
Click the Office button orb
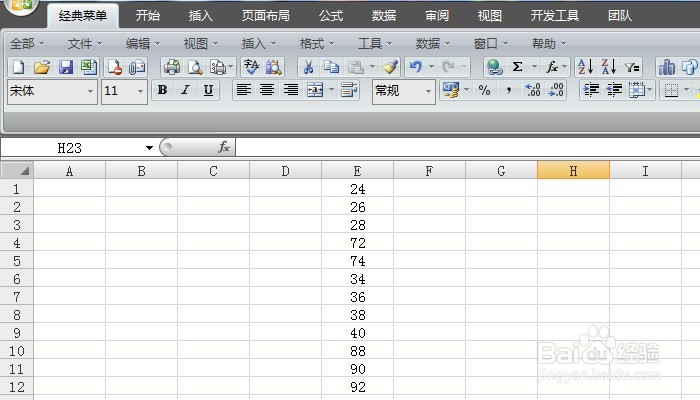[x=19, y=5]
